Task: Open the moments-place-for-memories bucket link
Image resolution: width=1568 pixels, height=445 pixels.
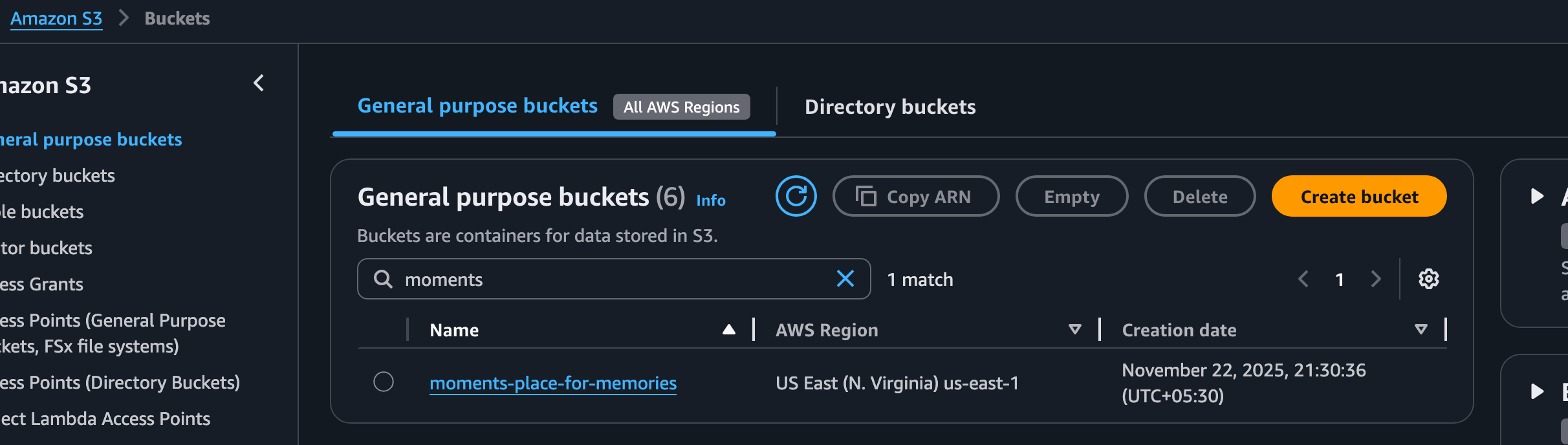Action: [x=553, y=384]
